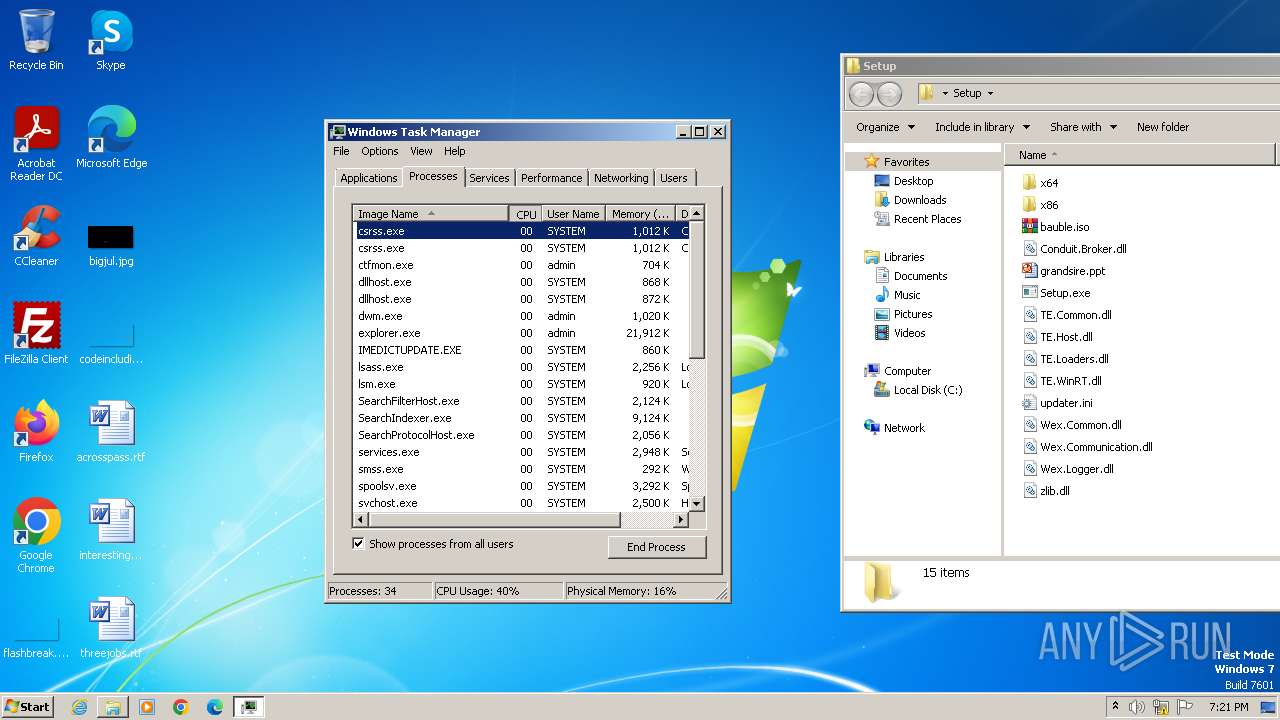Viewport: 1280px width, 720px height.
Task: Select Desktop under Favorites
Action: point(903,181)
